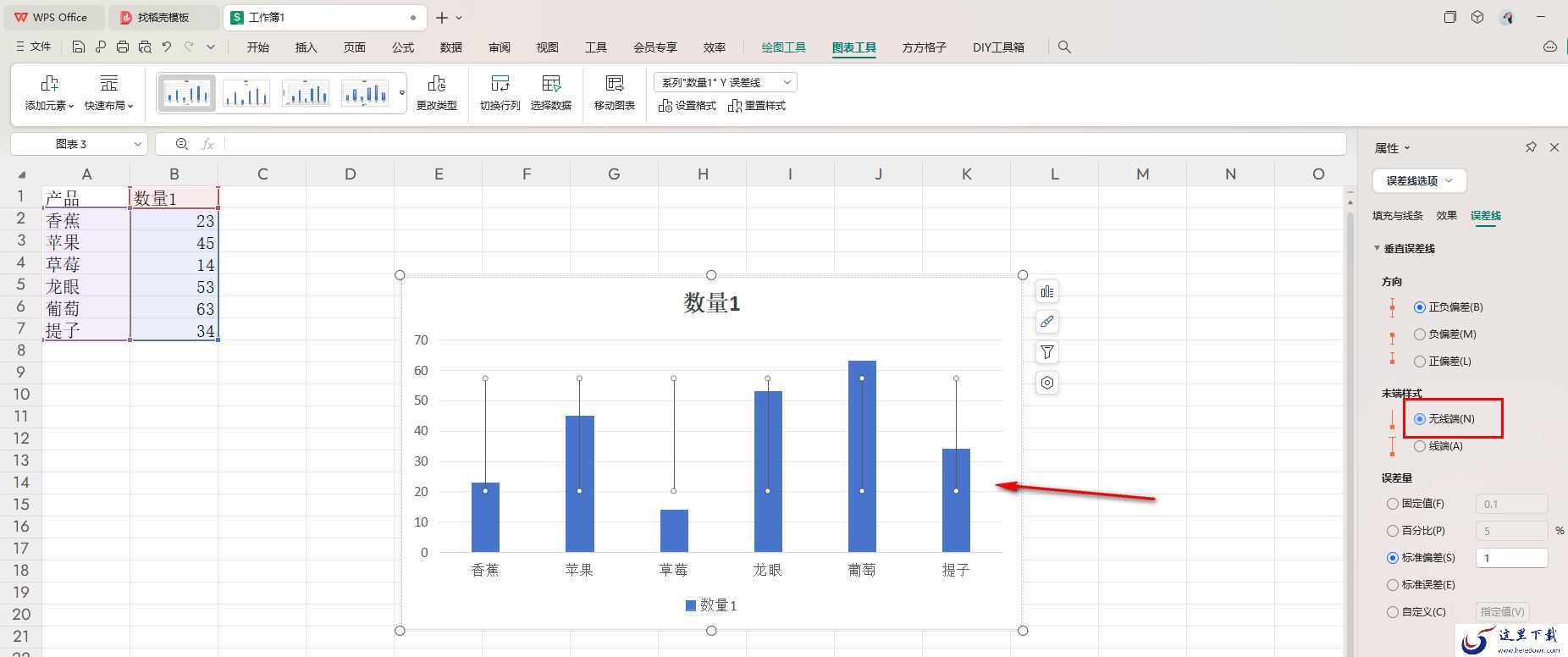Image resolution: width=1568 pixels, height=657 pixels.
Task: Close the properties (属性) panel
Action: point(1554,147)
